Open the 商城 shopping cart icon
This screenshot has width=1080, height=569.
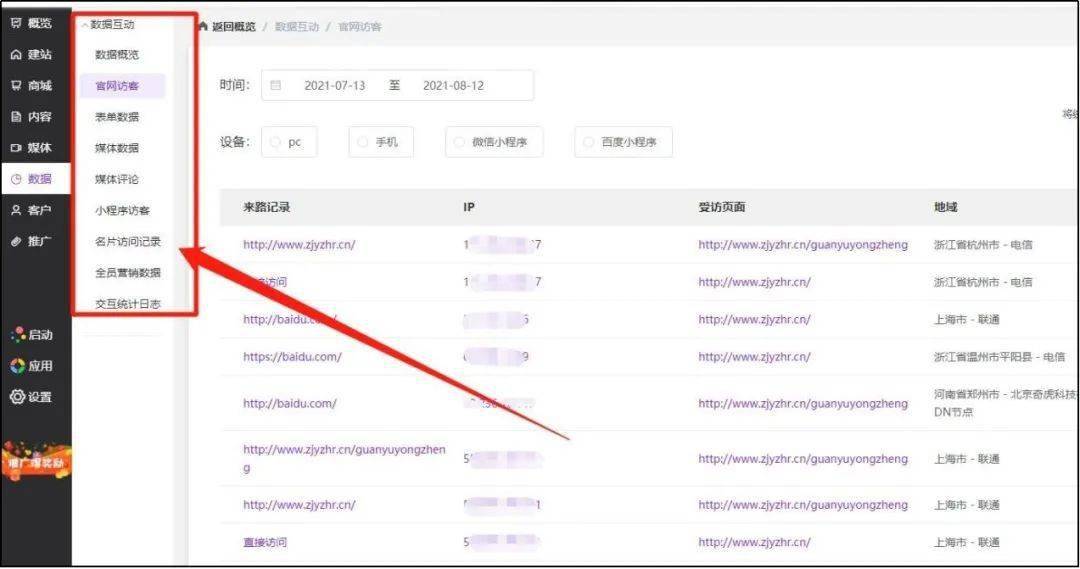(x=16, y=85)
